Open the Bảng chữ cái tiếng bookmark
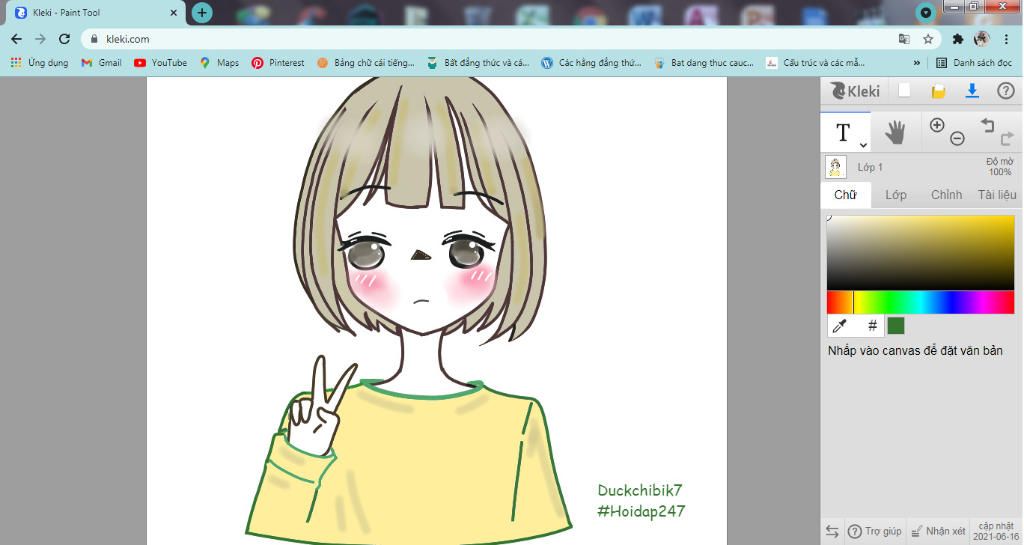Viewport: 1024px width, 545px height. [x=366, y=63]
